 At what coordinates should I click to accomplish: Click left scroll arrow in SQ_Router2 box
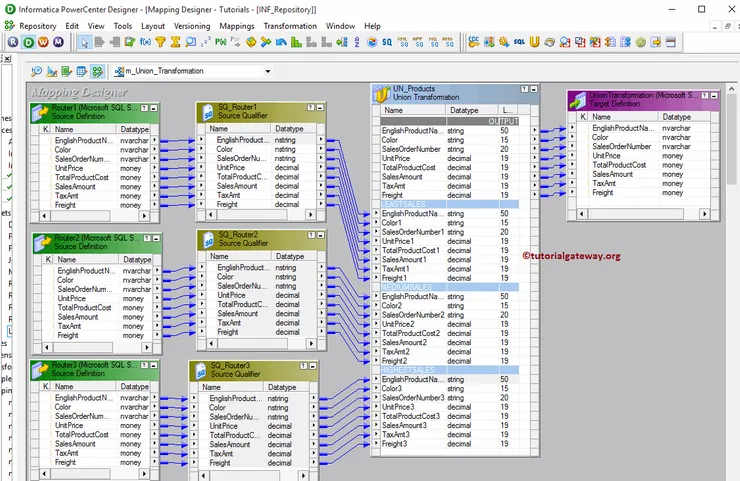(212, 343)
